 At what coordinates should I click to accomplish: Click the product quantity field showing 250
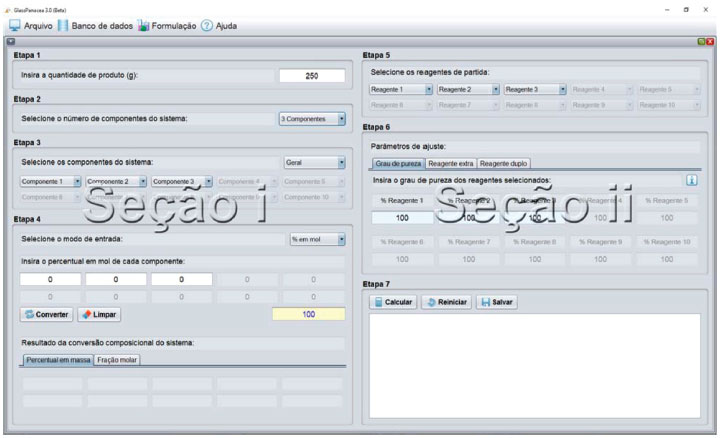311,76
